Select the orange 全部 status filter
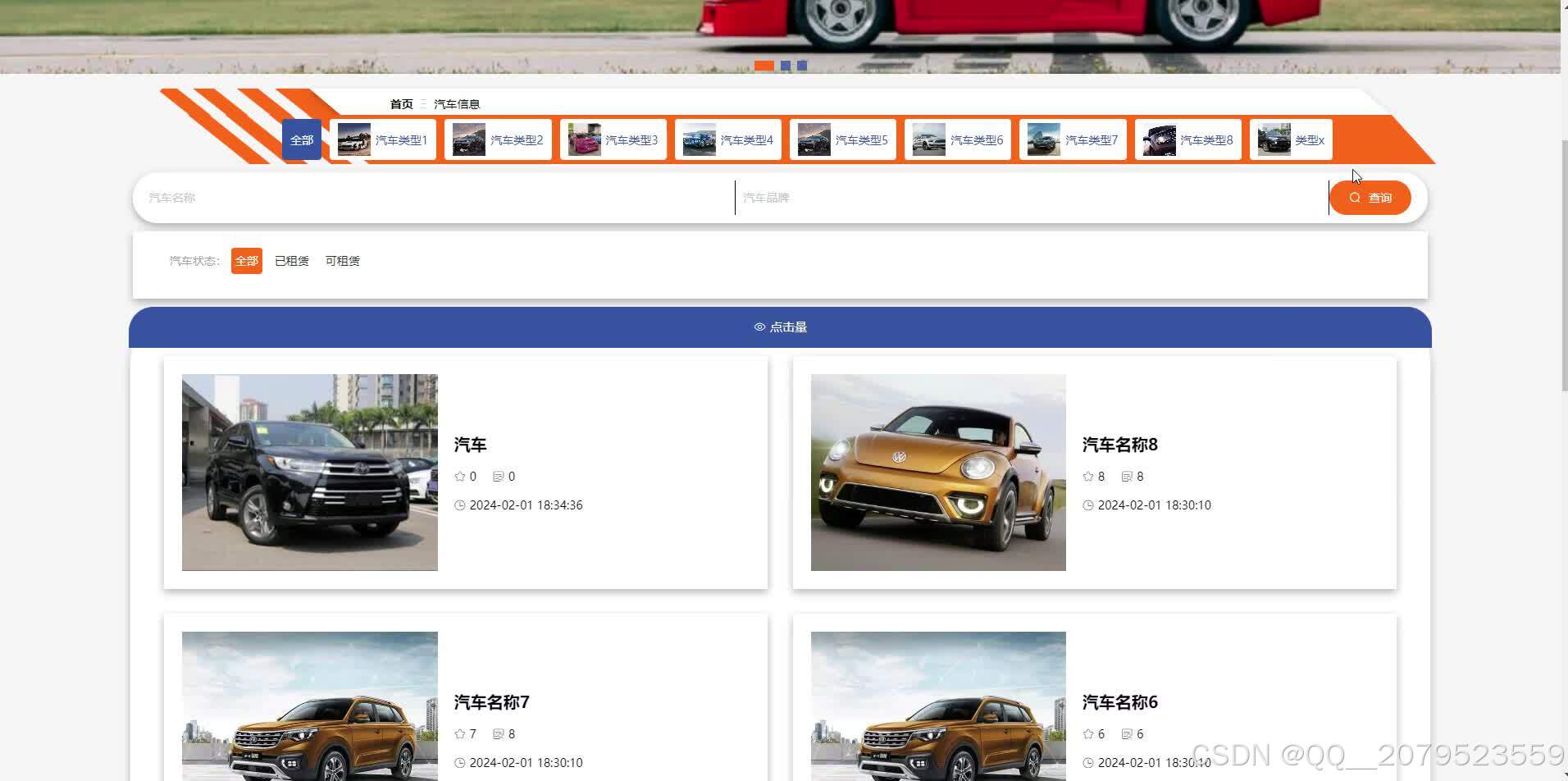Image resolution: width=1568 pixels, height=781 pixels. pos(247,261)
